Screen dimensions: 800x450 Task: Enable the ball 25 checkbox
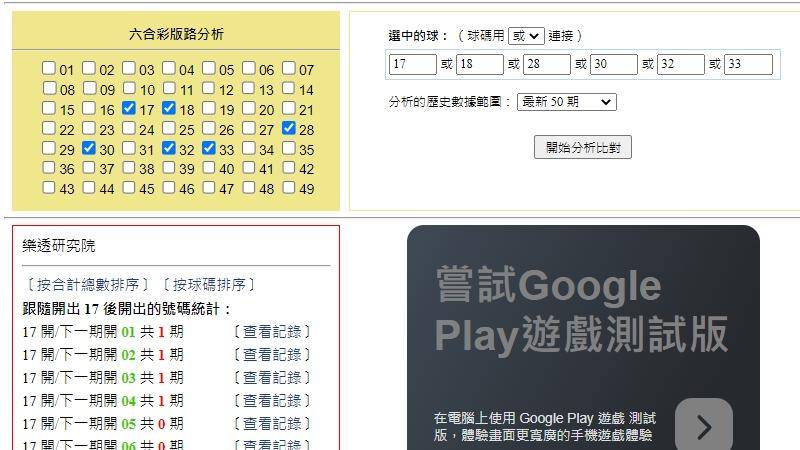(169, 128)
